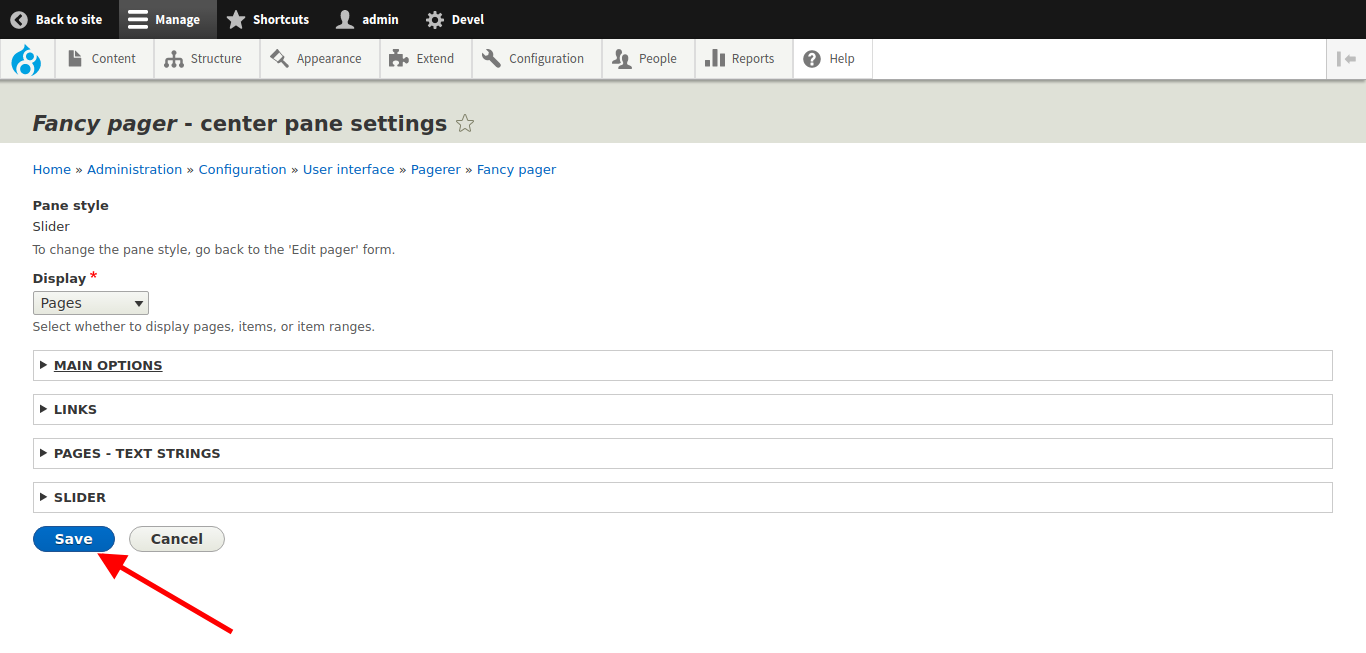
Task: Open the Shortcuts menu
Action: [268, 19]
